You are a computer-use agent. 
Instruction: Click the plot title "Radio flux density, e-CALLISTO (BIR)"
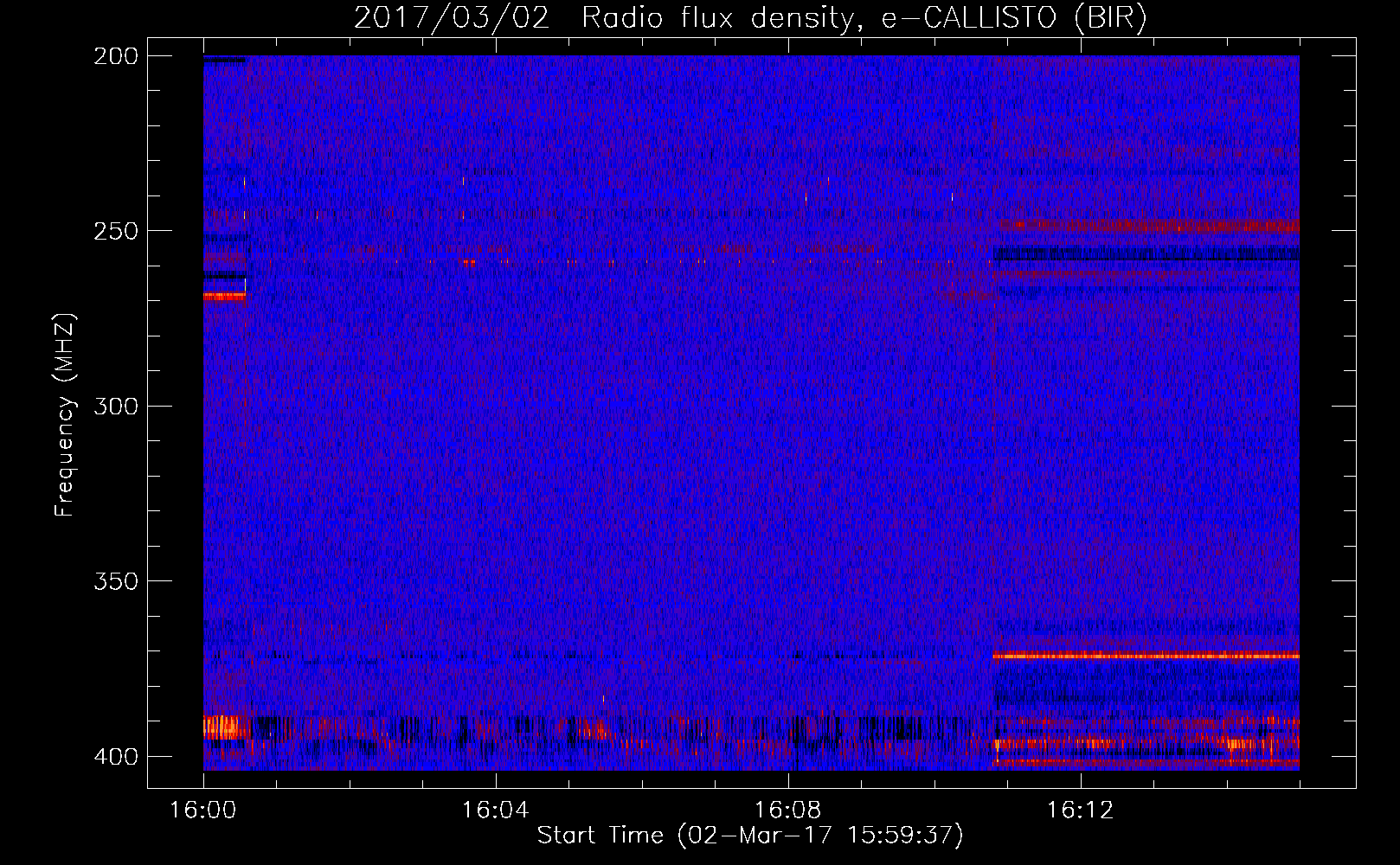(x=864, y=18)
